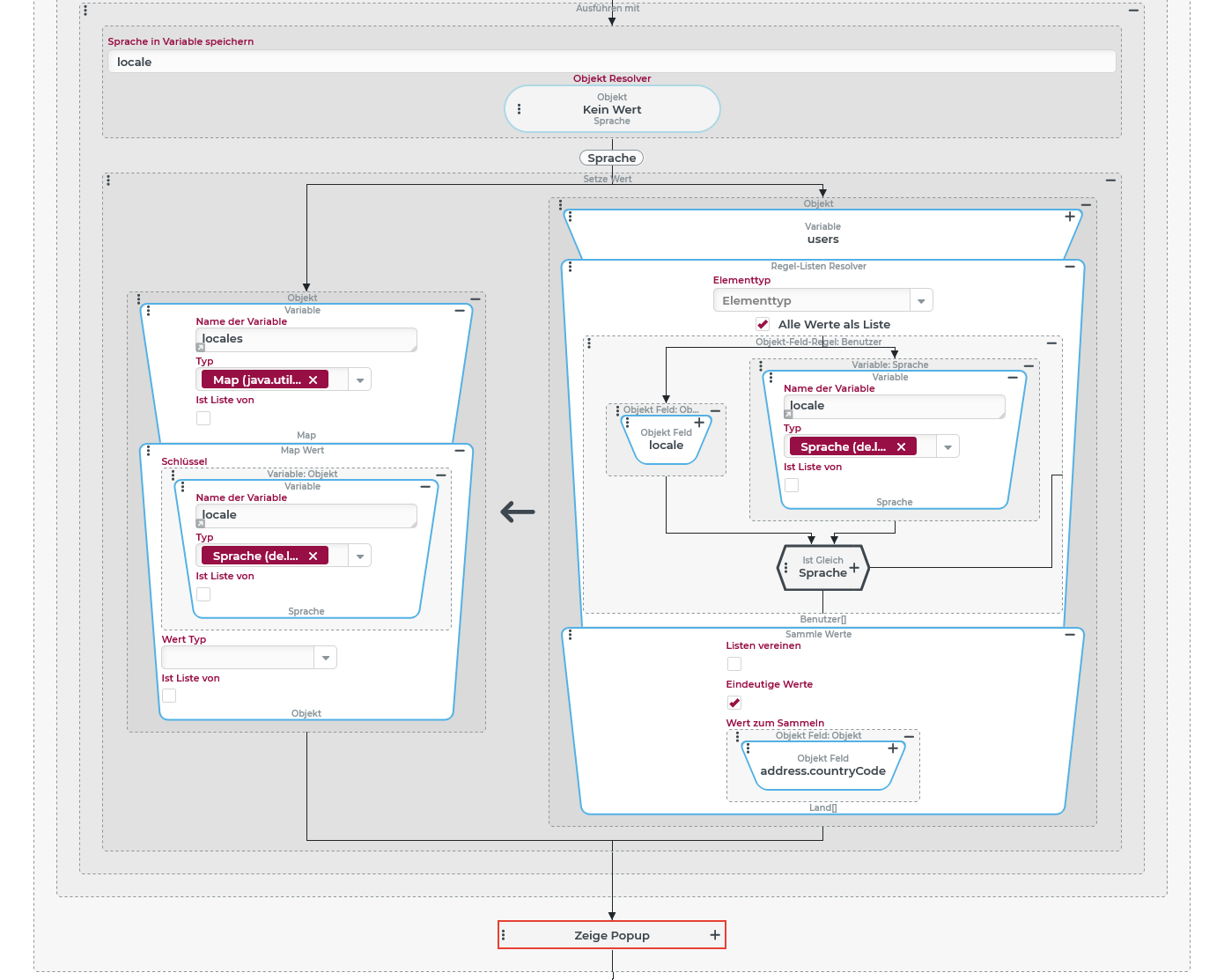Click the Sprache label pill
This screenshot has height=980, width=1224.
pos(611,158)
